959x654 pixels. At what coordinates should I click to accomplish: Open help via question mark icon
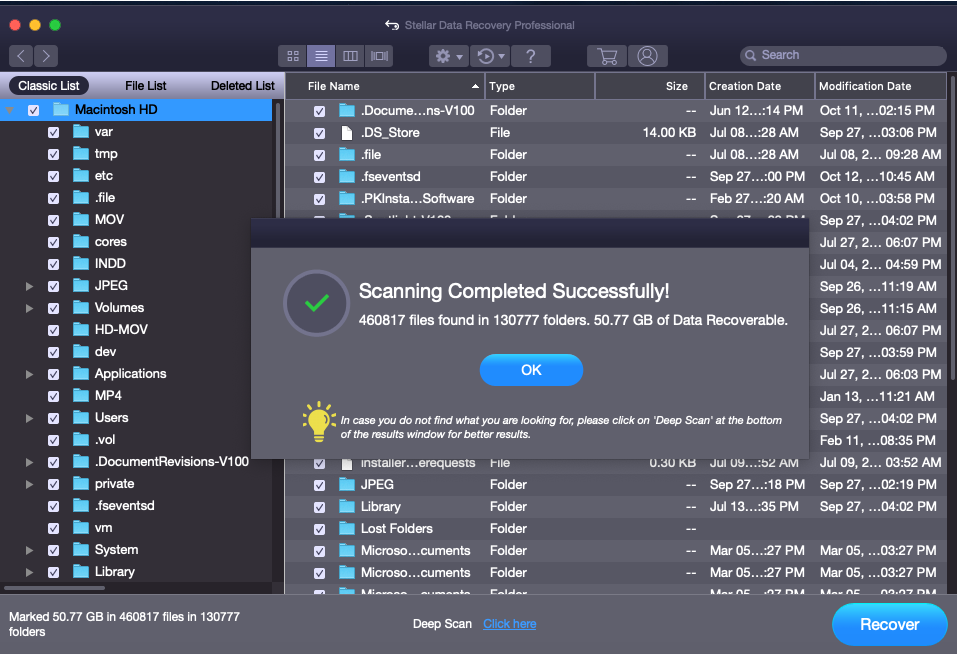531,56
